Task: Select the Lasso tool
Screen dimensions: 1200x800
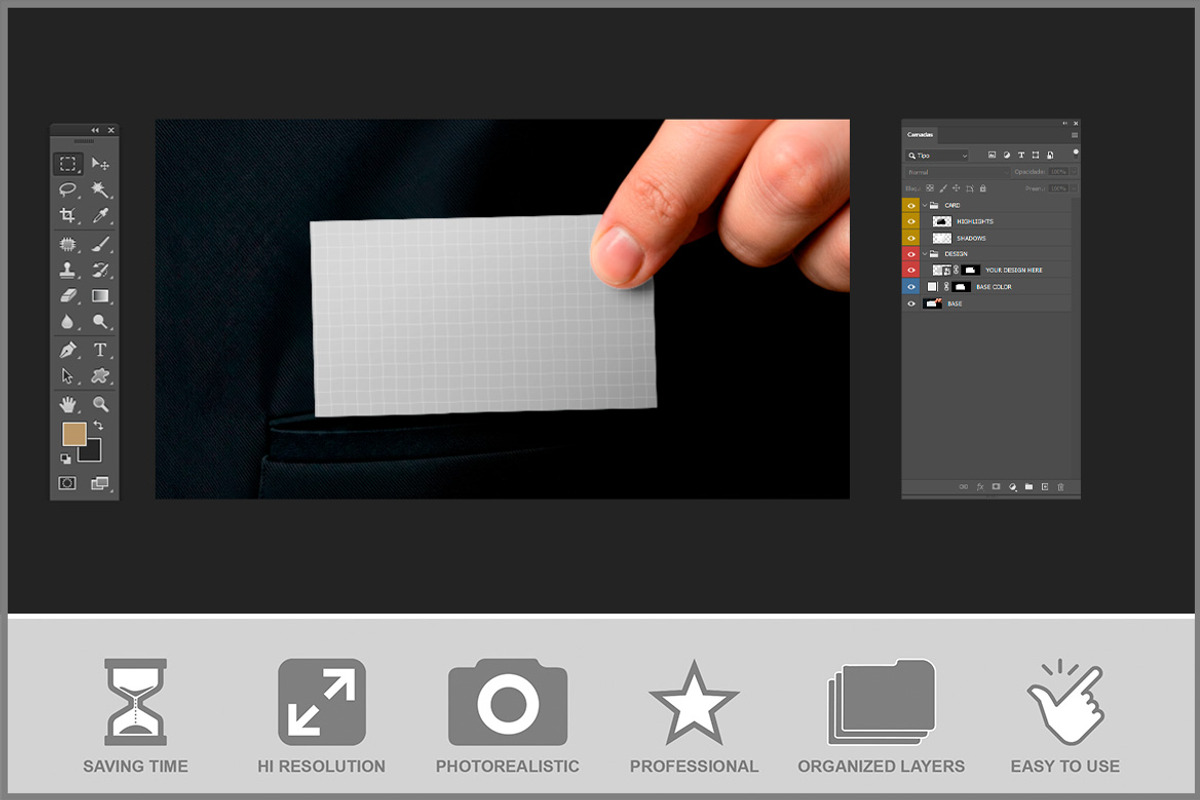Action: 67,189
